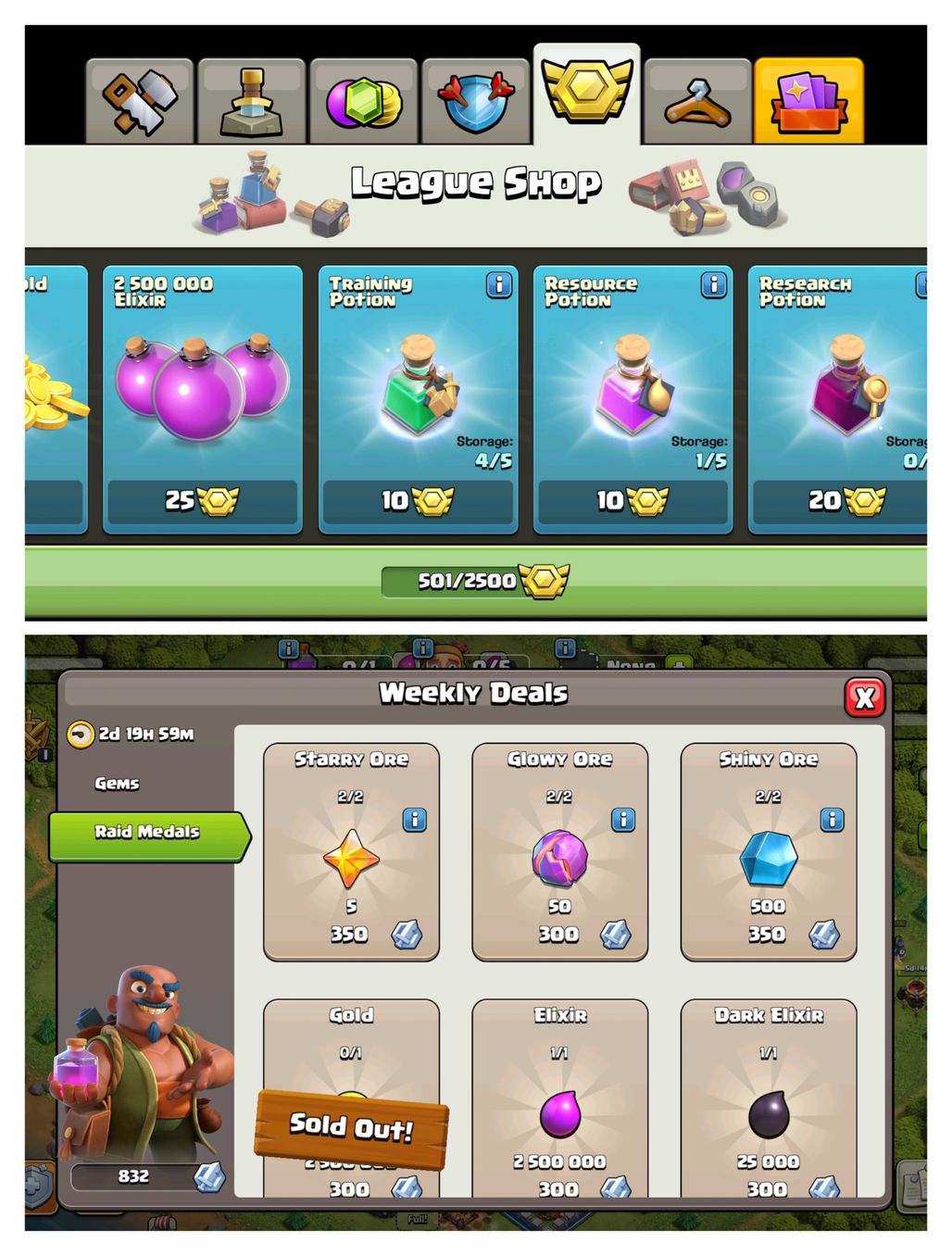The height and width of the screenshot is (1256, 952).
Task: Open the clothes hanger skins tab
Action: point(697,101)
